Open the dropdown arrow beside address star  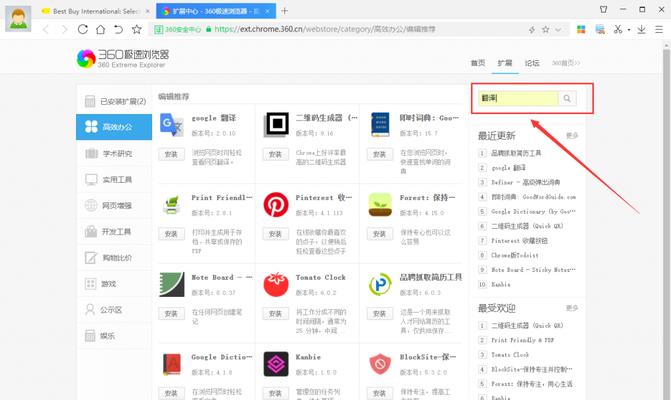click(558, 30)
